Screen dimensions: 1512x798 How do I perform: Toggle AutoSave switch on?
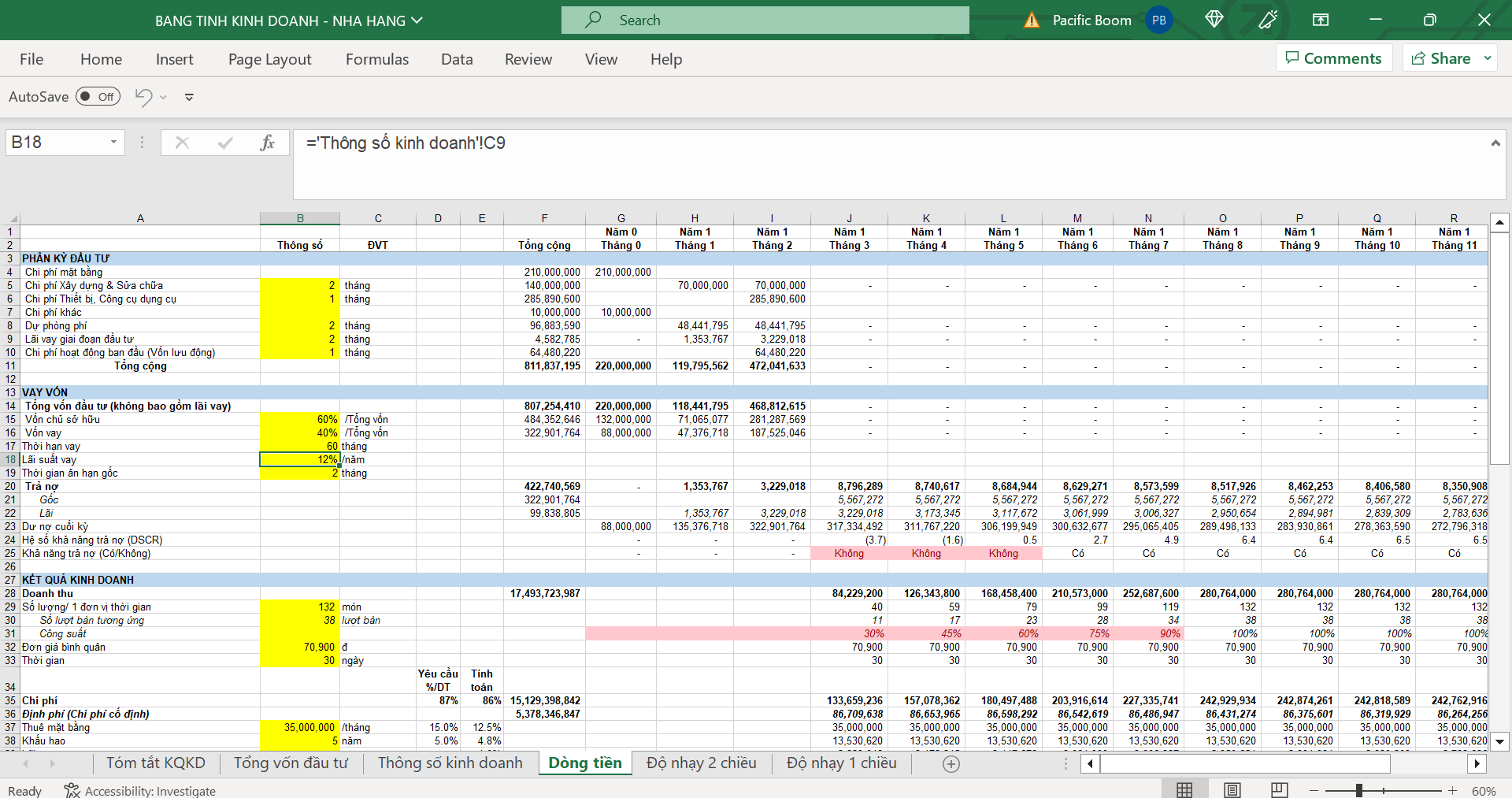coord(98,97)
